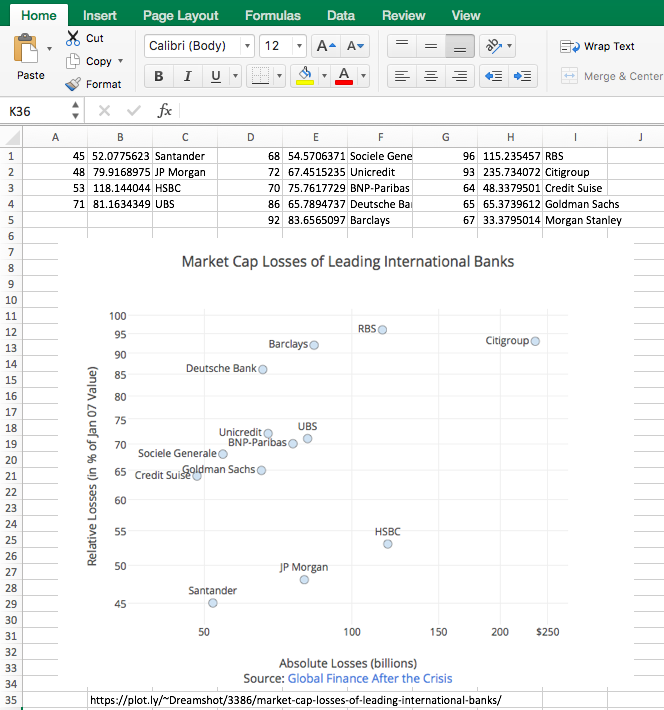Select cell with value 235.734072
This screenshot has height=710, width=664.
click(x=510, y=172)
